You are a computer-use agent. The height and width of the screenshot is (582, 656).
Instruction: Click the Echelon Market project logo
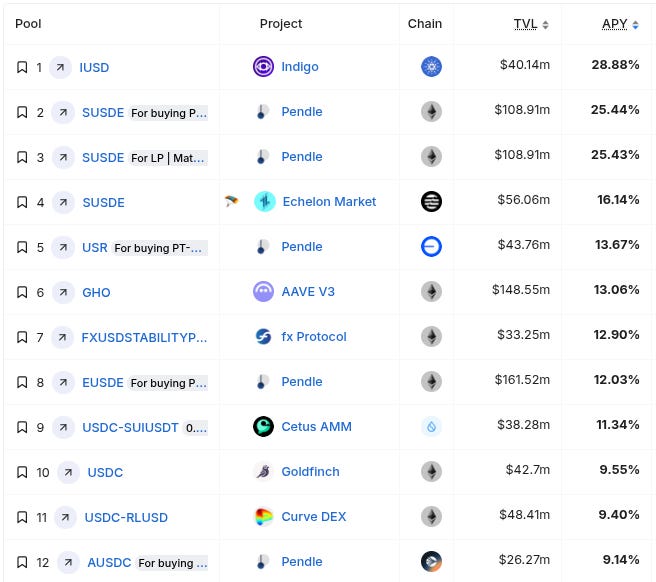coord(265,202)
